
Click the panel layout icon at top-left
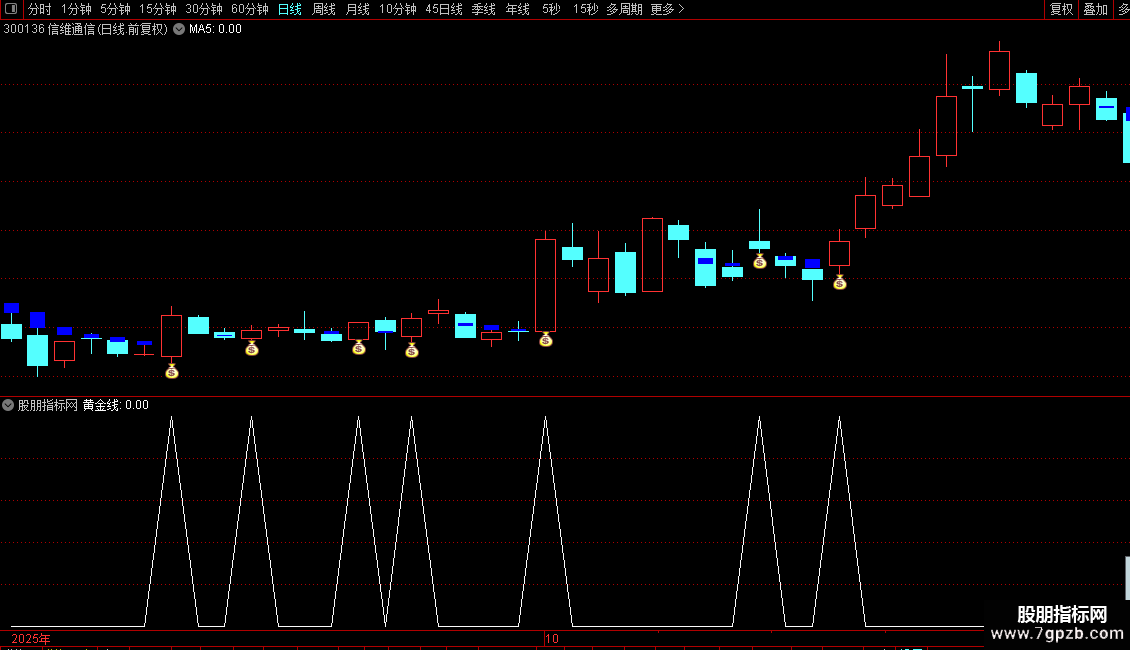click(11, 9)
